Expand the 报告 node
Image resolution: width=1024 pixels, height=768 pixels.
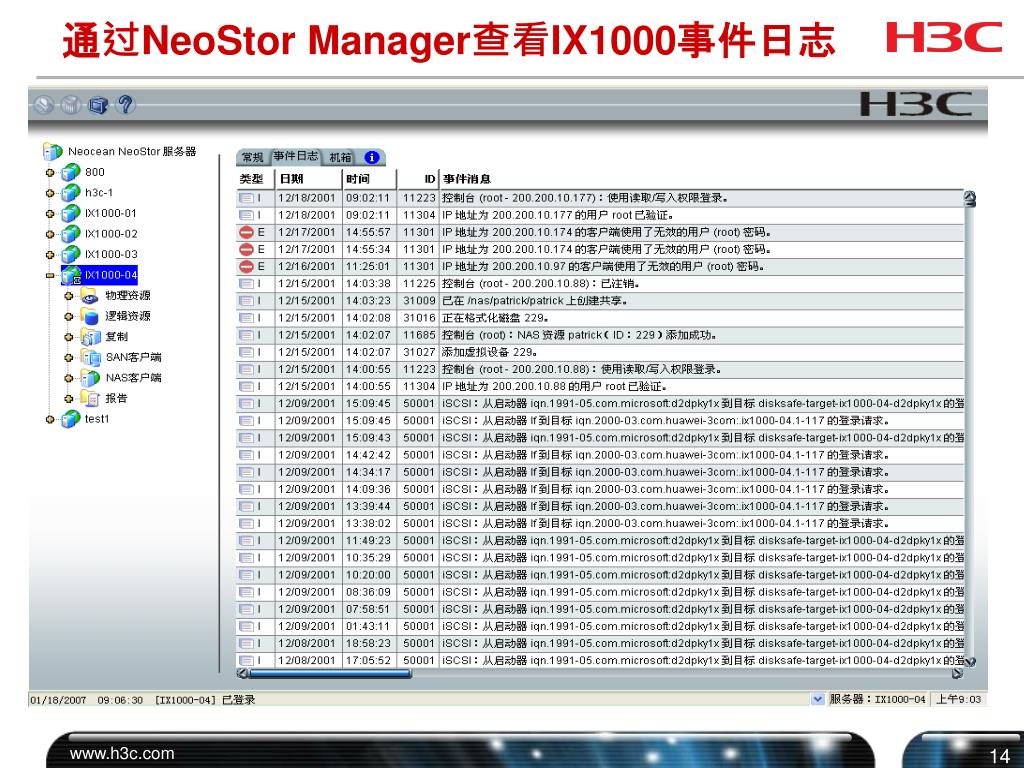69,399
